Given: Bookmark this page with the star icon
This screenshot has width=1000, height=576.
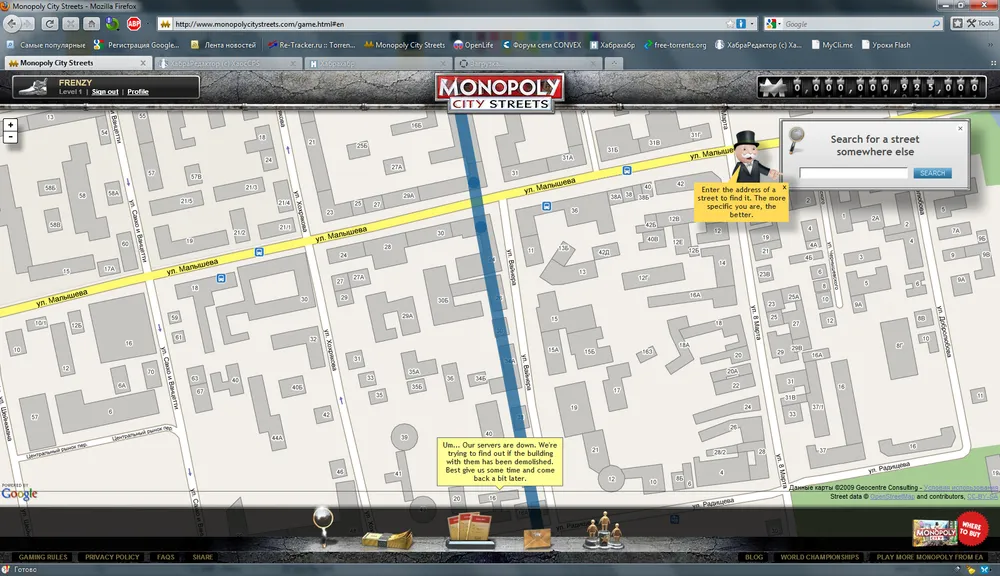Looking at the screenshot, I should 730,24.
